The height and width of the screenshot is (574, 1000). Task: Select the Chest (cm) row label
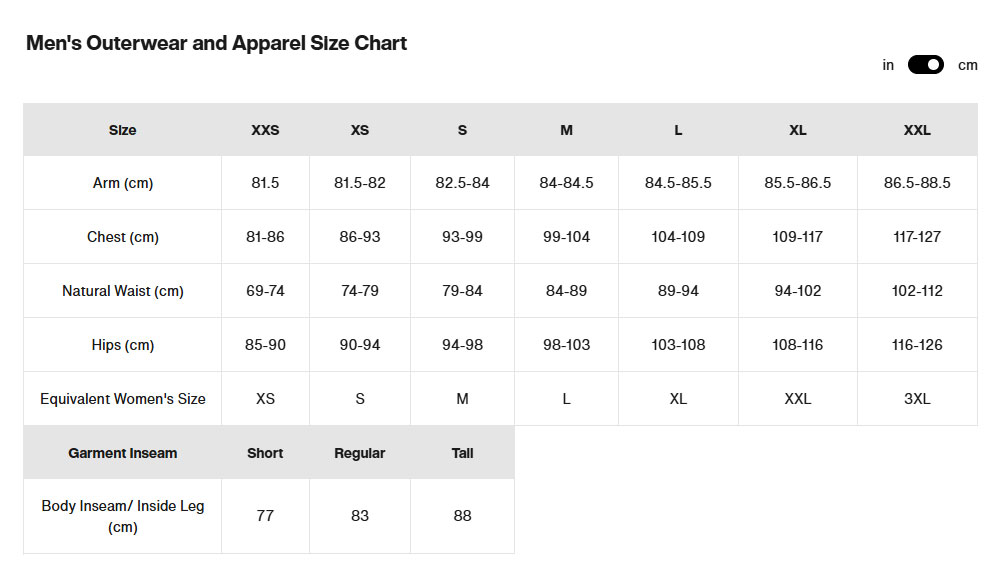[123, 237]
